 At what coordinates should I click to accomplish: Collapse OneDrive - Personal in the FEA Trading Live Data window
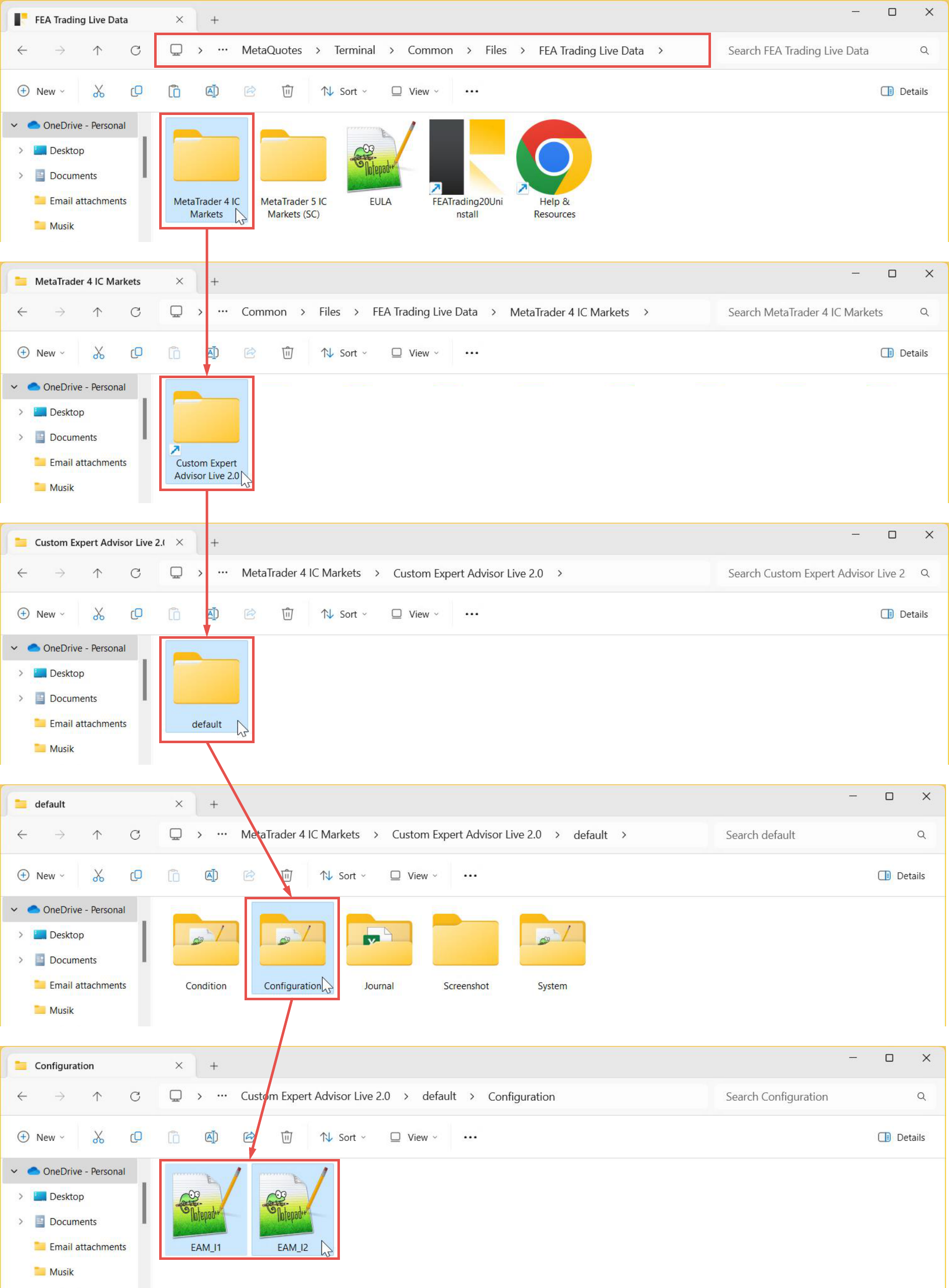coord(15,125)
